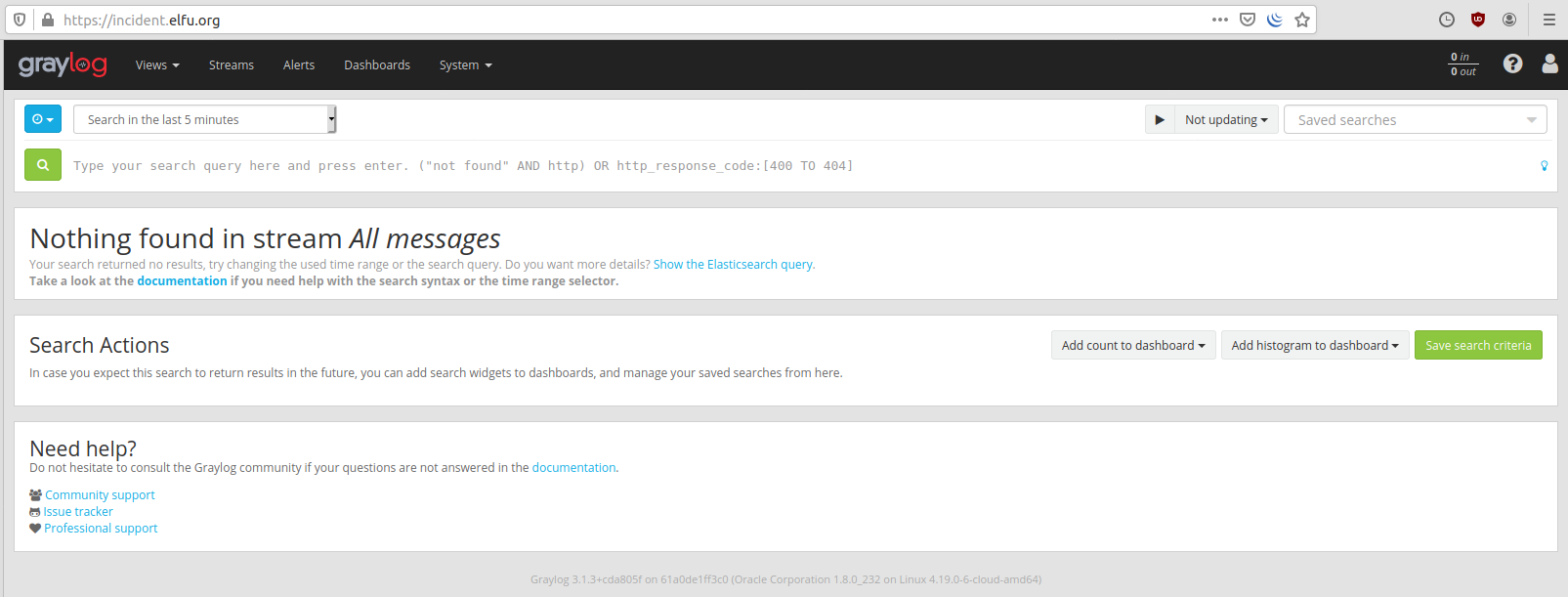The image size is (1568, 597).
Task: Open the Alerts page
Action: pos(299,64)
